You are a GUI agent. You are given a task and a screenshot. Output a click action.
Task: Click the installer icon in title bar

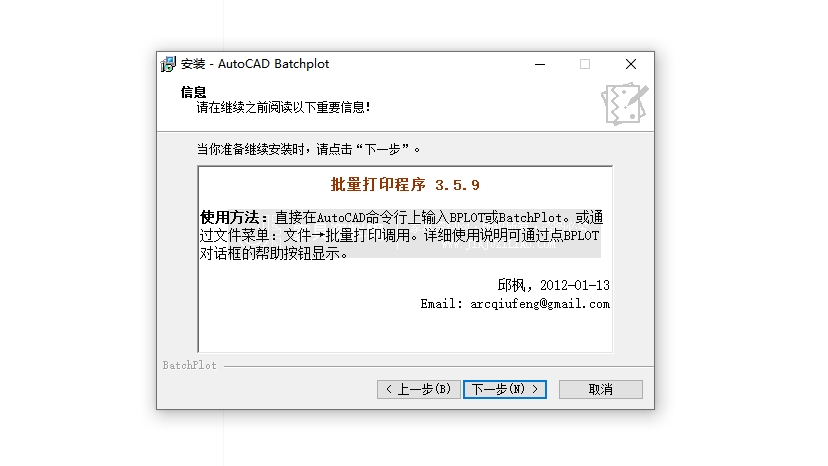(x=168, y=64)
